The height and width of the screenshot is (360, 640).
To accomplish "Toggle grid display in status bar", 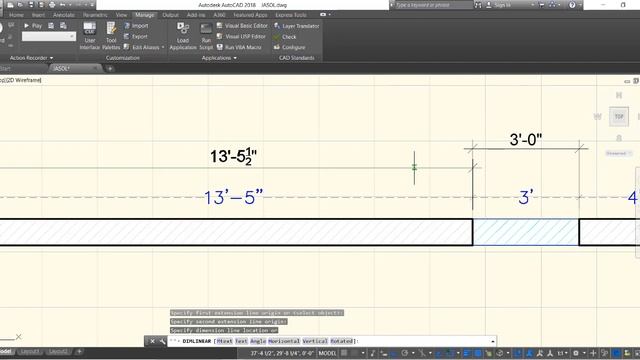I will pyautogui.click(x=344, y=353).
